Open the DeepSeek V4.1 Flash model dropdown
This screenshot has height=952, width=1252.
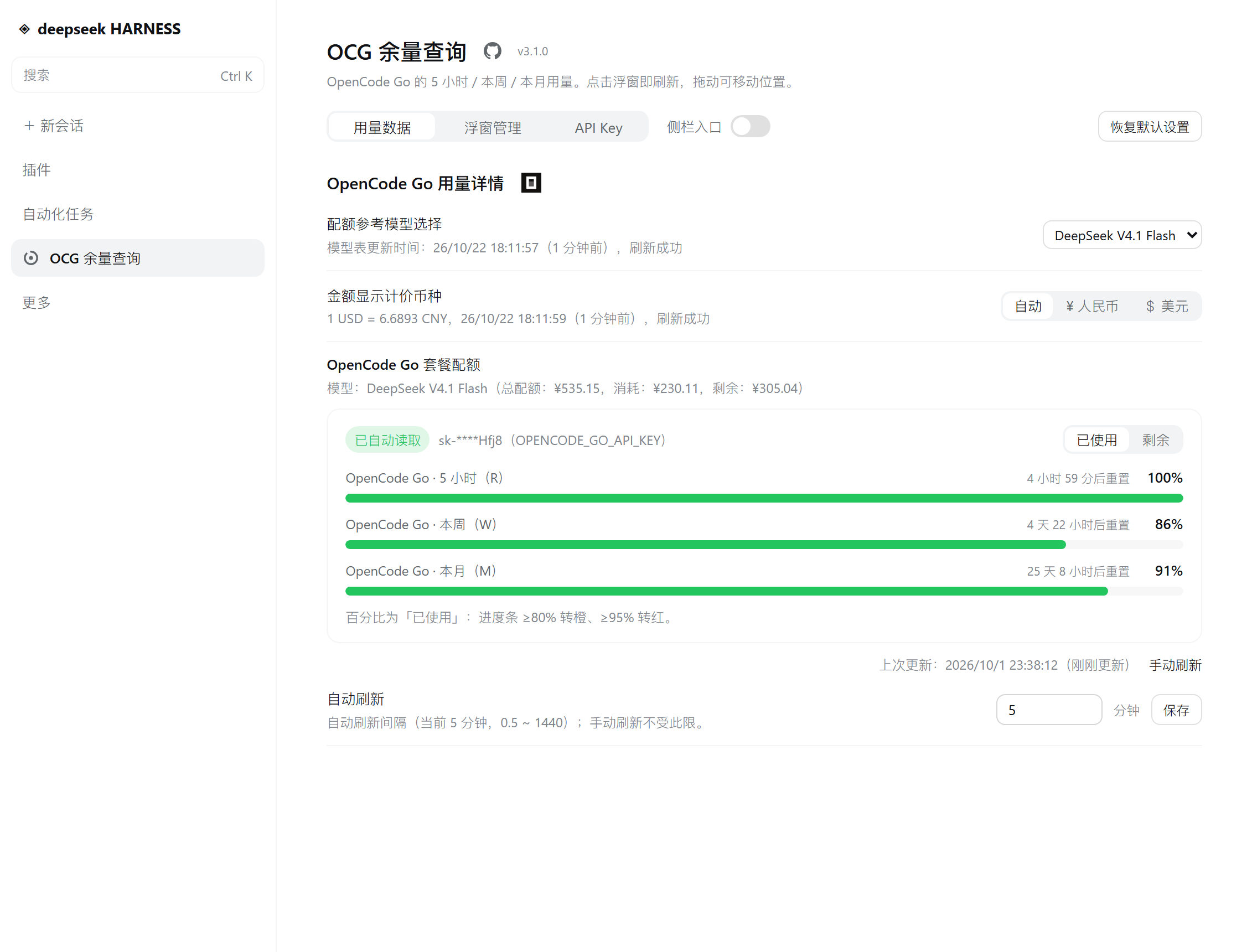pos(1122,235)
